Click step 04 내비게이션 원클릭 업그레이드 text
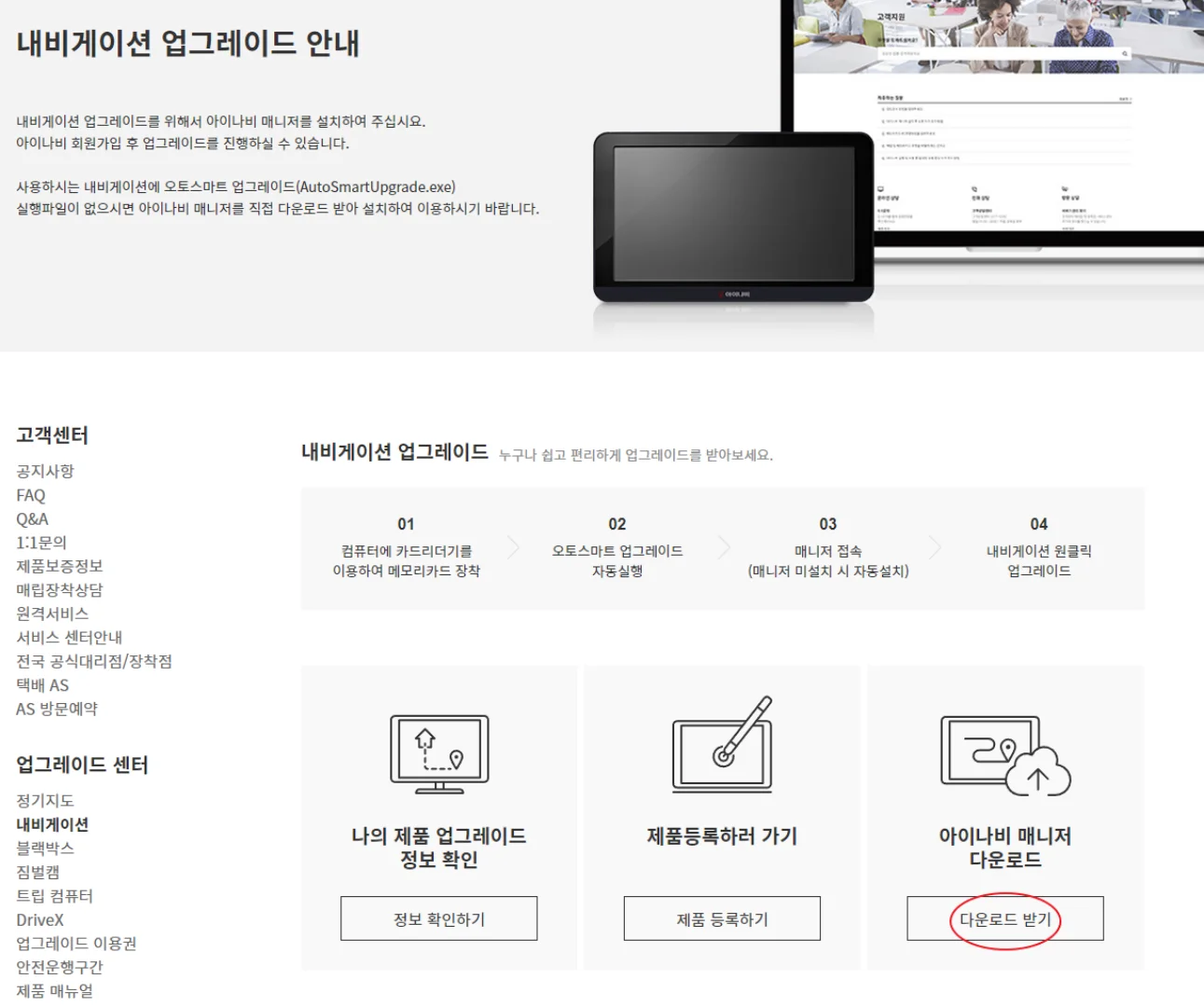 pos(1039,560)
